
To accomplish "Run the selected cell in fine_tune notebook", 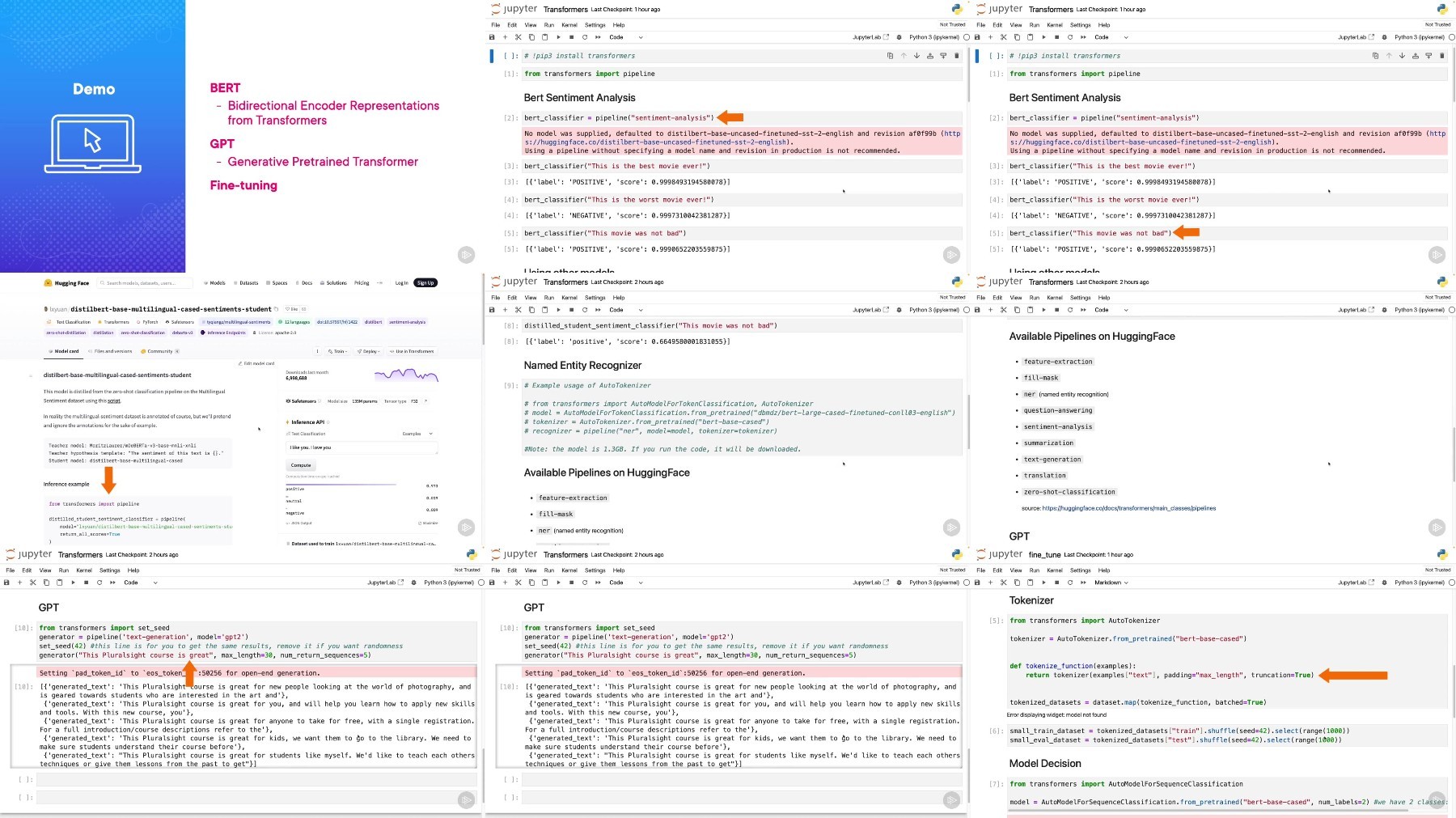I will [1043, 583].
